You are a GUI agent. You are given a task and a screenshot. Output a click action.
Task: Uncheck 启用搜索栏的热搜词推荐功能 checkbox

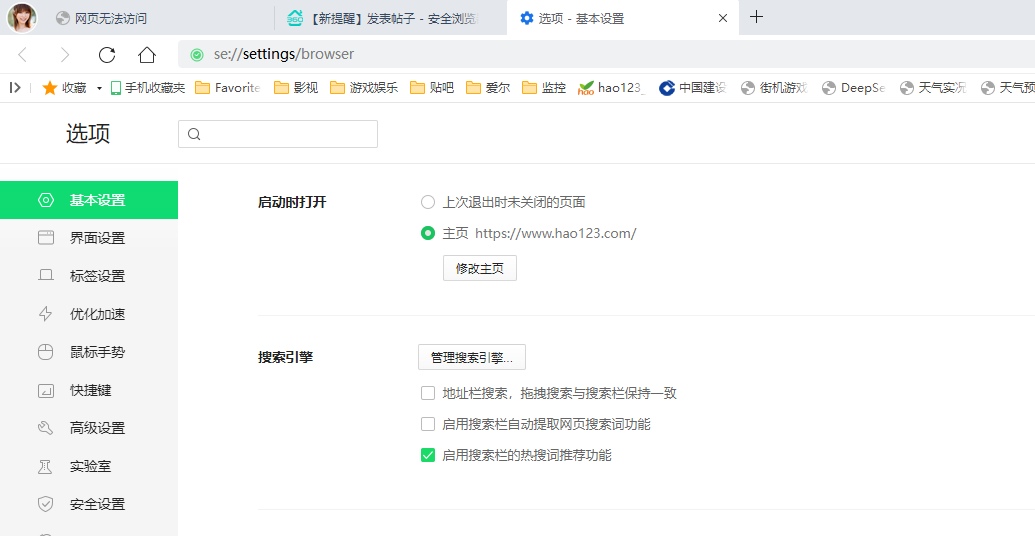click(x=428, y=455)
